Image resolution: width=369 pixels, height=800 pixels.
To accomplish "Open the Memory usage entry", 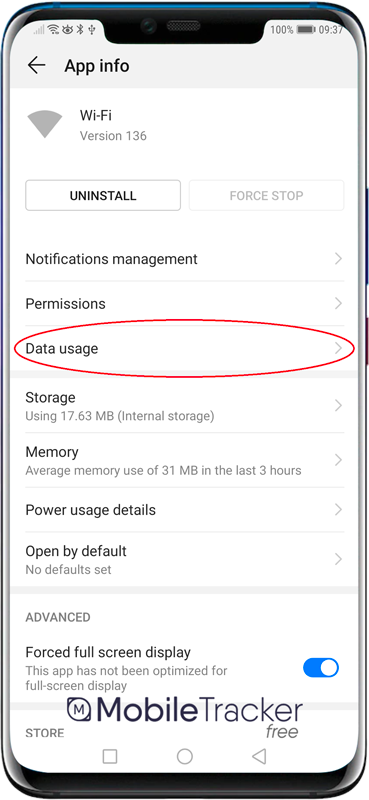I will click(184, 460).
